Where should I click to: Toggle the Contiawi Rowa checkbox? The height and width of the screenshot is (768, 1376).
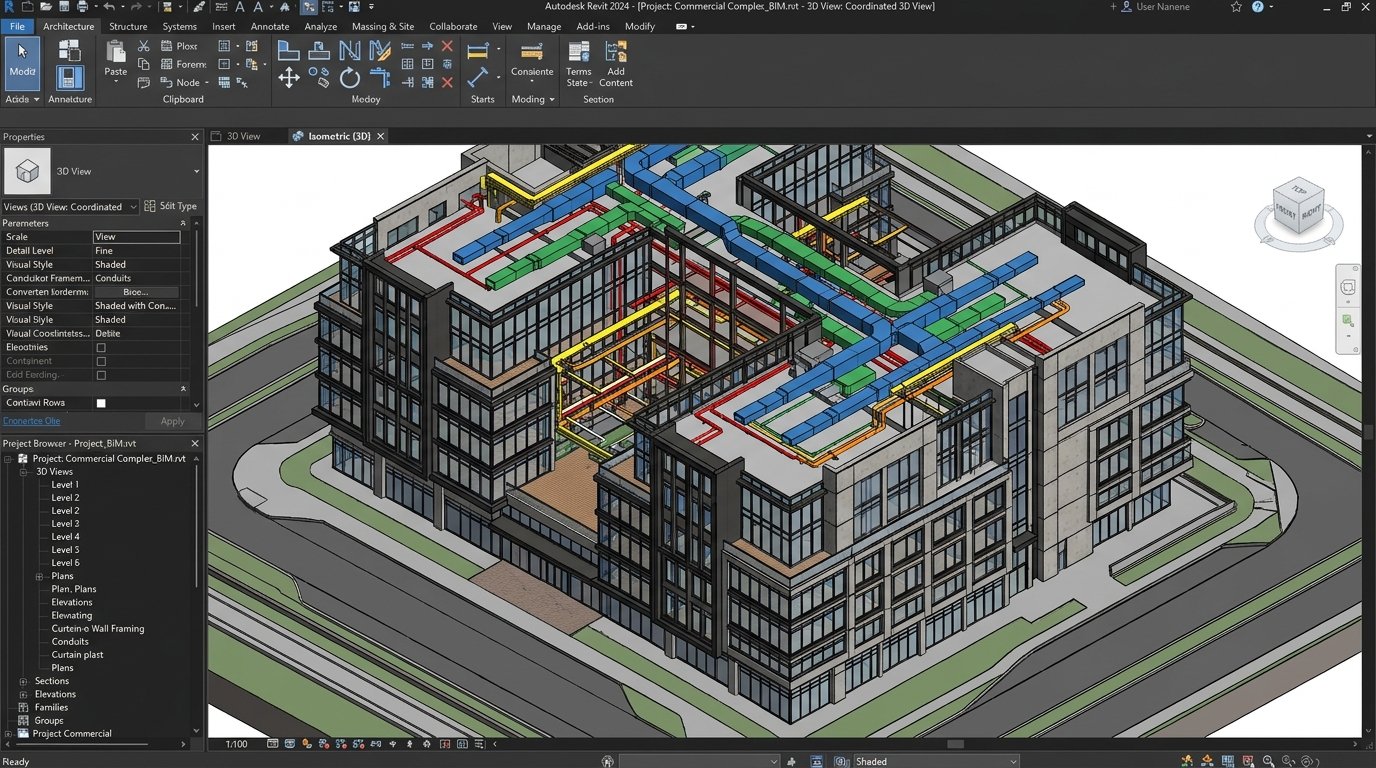[101, 403]
